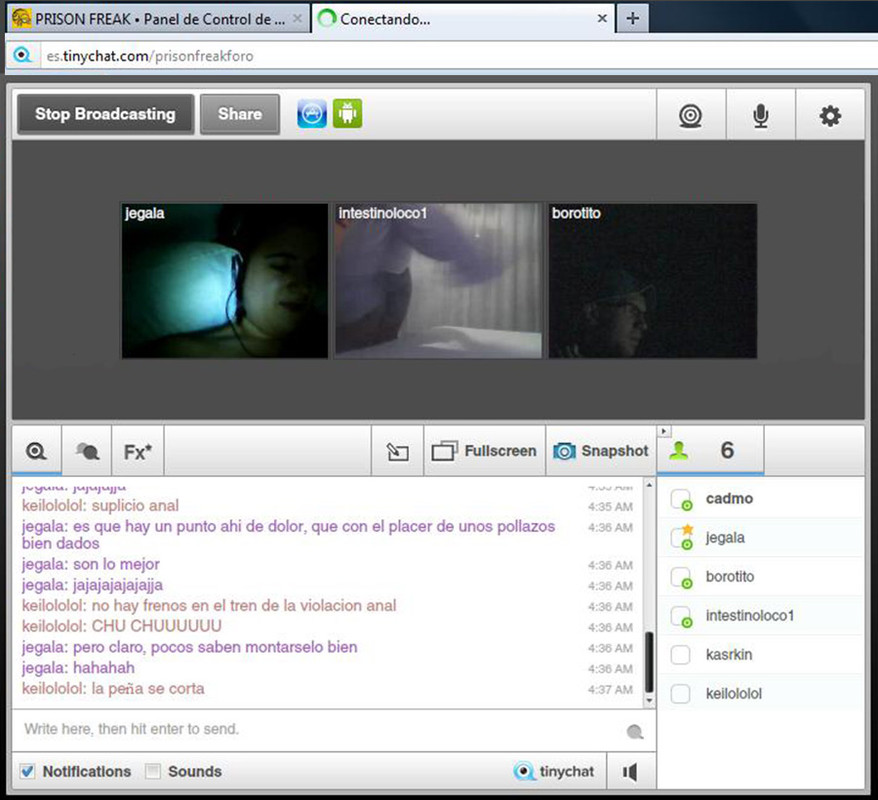Select user keilololol in the list
The height and width of the screenshot is (800, 878).
pos(760,694)
